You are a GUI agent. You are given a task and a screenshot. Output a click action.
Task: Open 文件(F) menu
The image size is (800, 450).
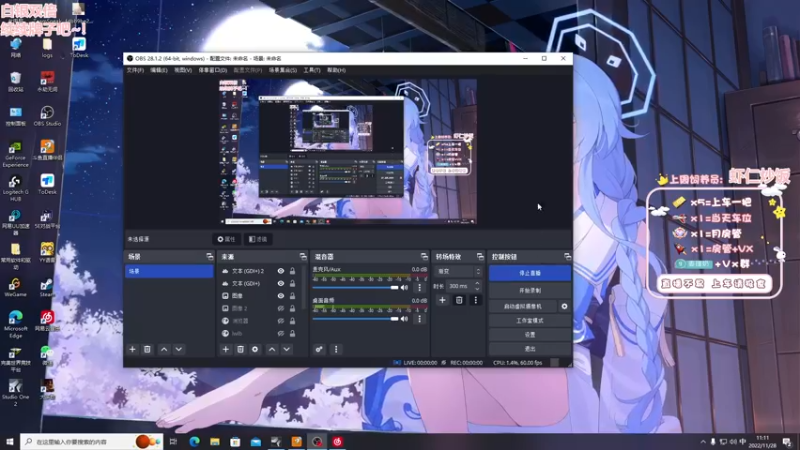click(135, 70)
